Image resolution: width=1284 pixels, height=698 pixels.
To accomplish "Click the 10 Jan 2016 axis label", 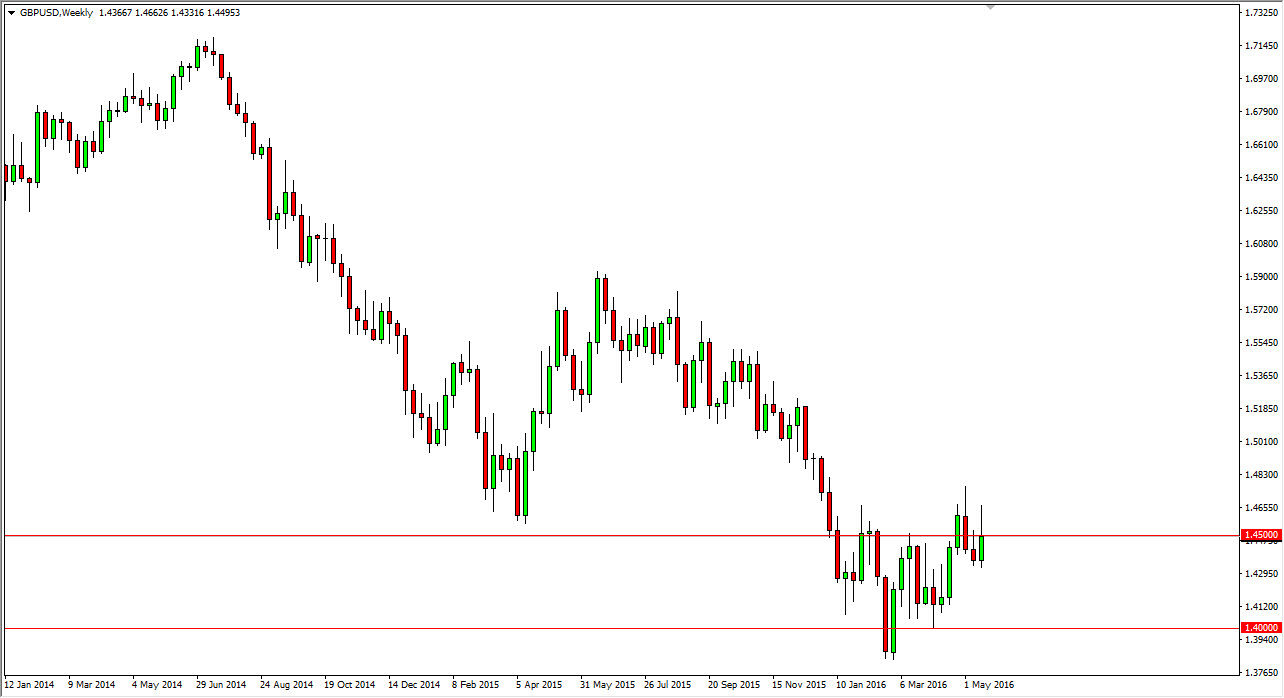I will click(x=862, y=685).
